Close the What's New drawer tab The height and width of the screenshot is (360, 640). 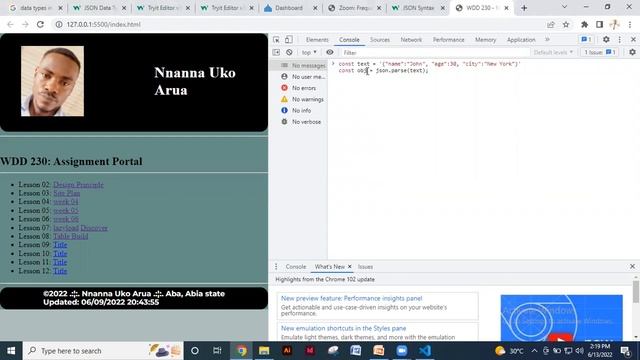click(349, 267)
